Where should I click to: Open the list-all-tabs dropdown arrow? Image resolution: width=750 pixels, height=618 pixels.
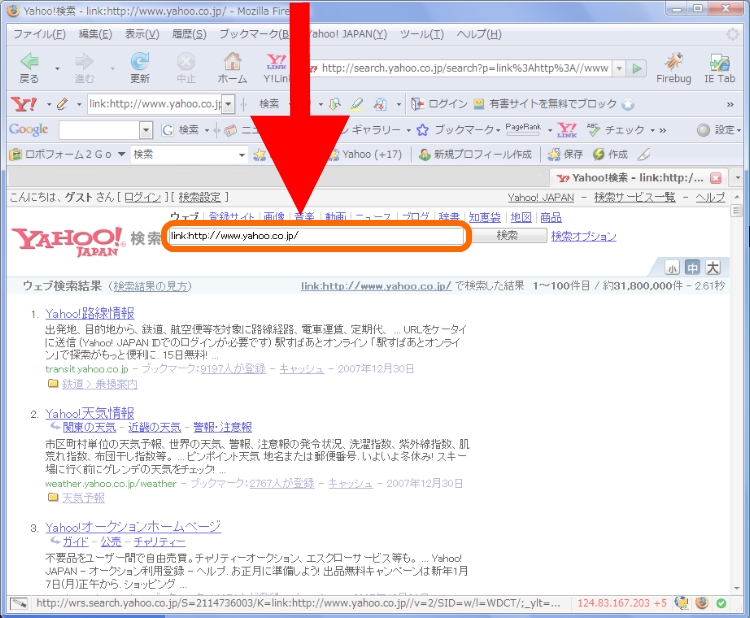point(738,178)
